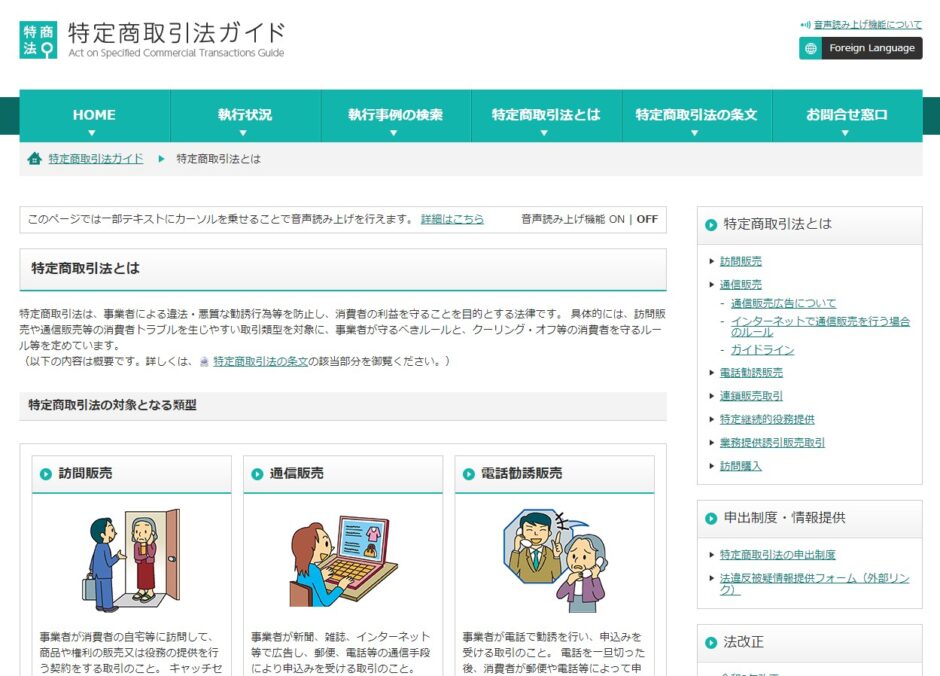Expand the 執行事例の検索 navigation menu
The image size is (940, 676).
393,115
